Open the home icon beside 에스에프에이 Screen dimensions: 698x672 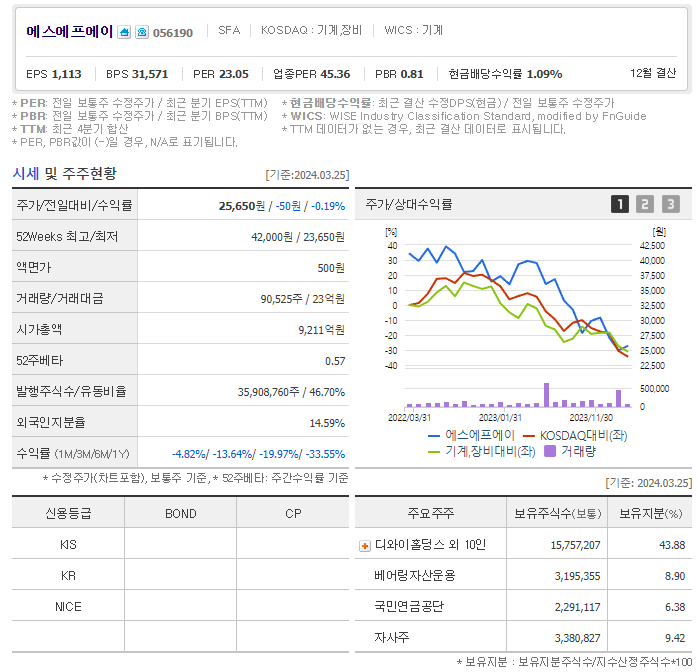click(x=124, y=32)
